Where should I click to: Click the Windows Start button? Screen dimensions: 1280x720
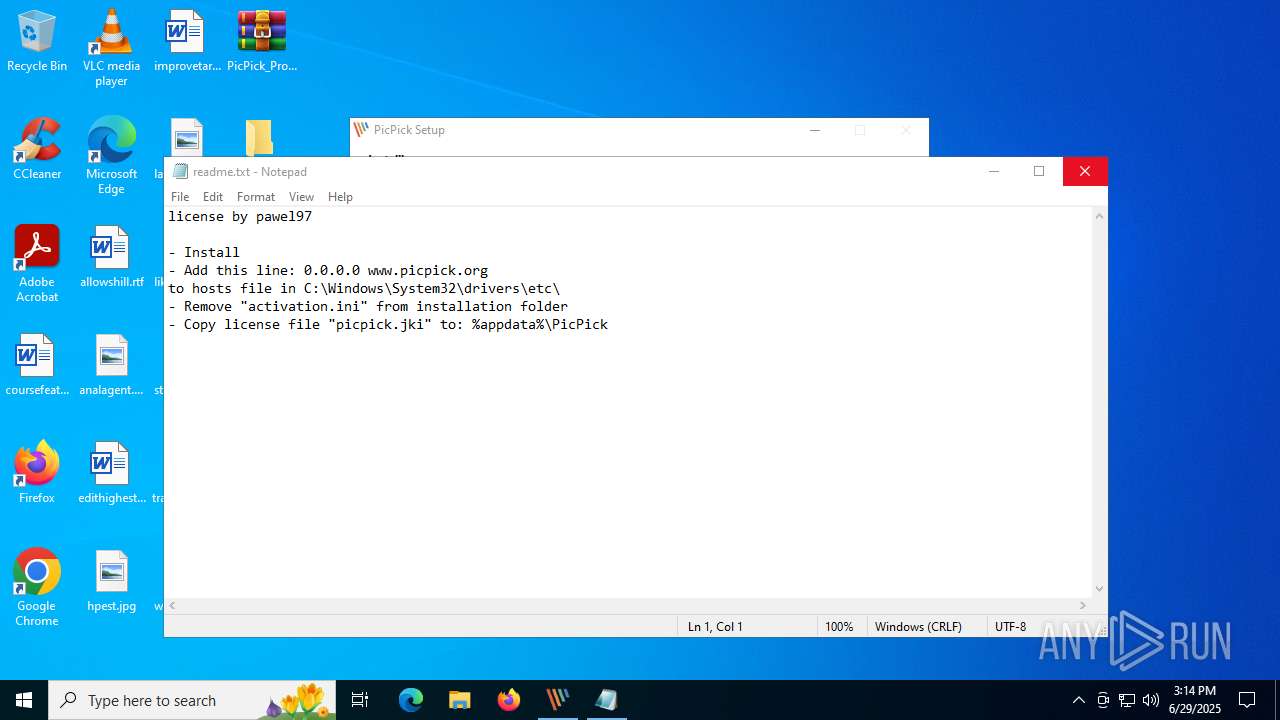point(24,700)
